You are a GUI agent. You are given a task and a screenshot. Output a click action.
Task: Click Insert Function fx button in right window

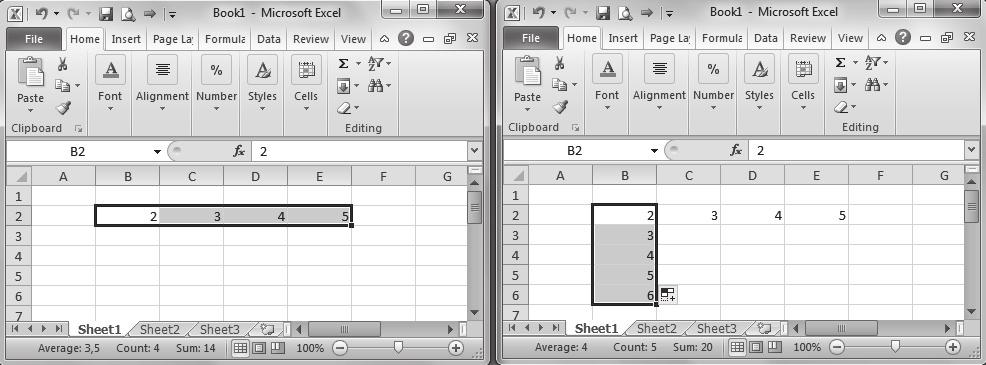tap(736, 151)
